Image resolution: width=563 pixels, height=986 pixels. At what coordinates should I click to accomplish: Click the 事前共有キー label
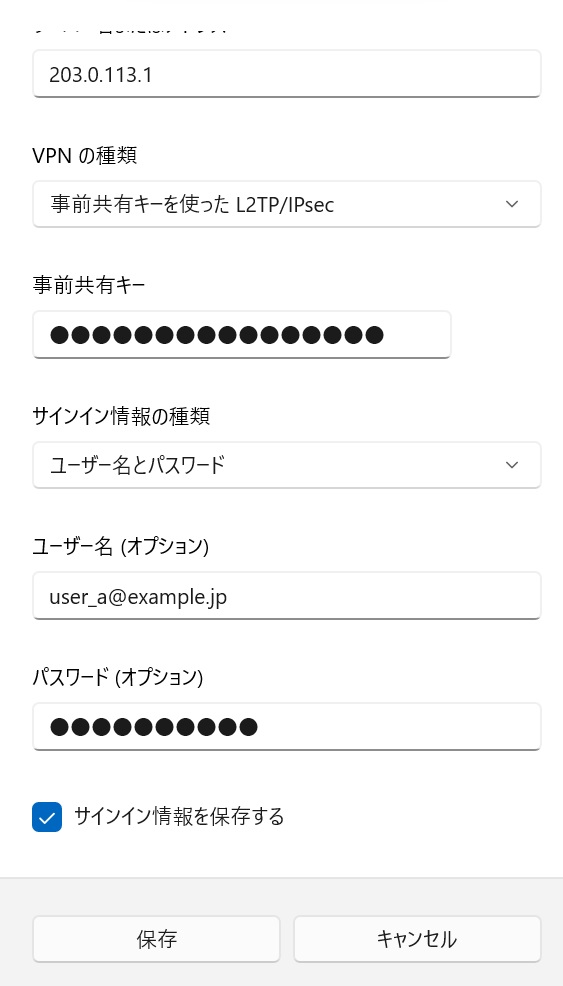pos(89,286)
